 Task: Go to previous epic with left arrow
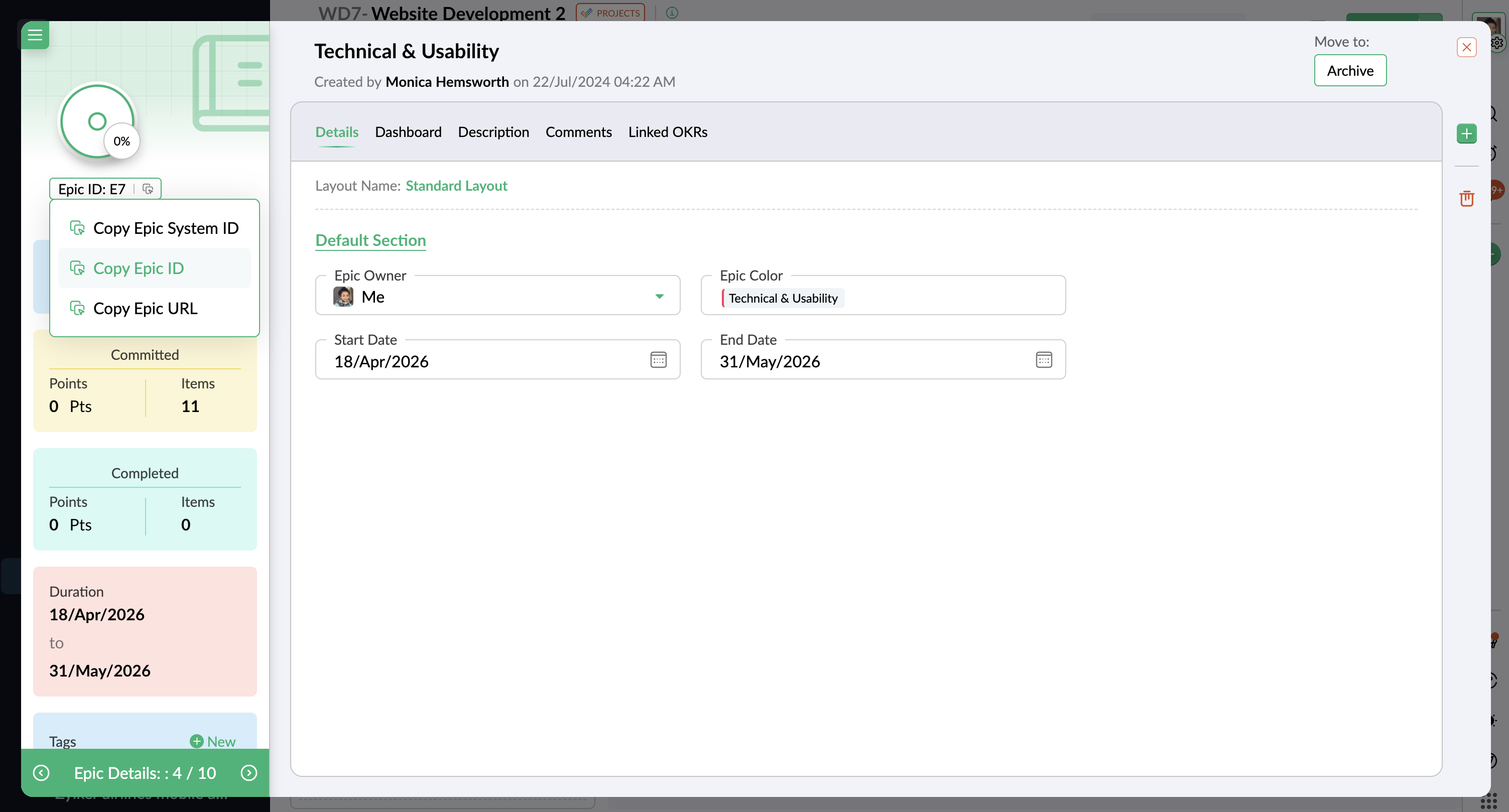click(x=41, y=773)
